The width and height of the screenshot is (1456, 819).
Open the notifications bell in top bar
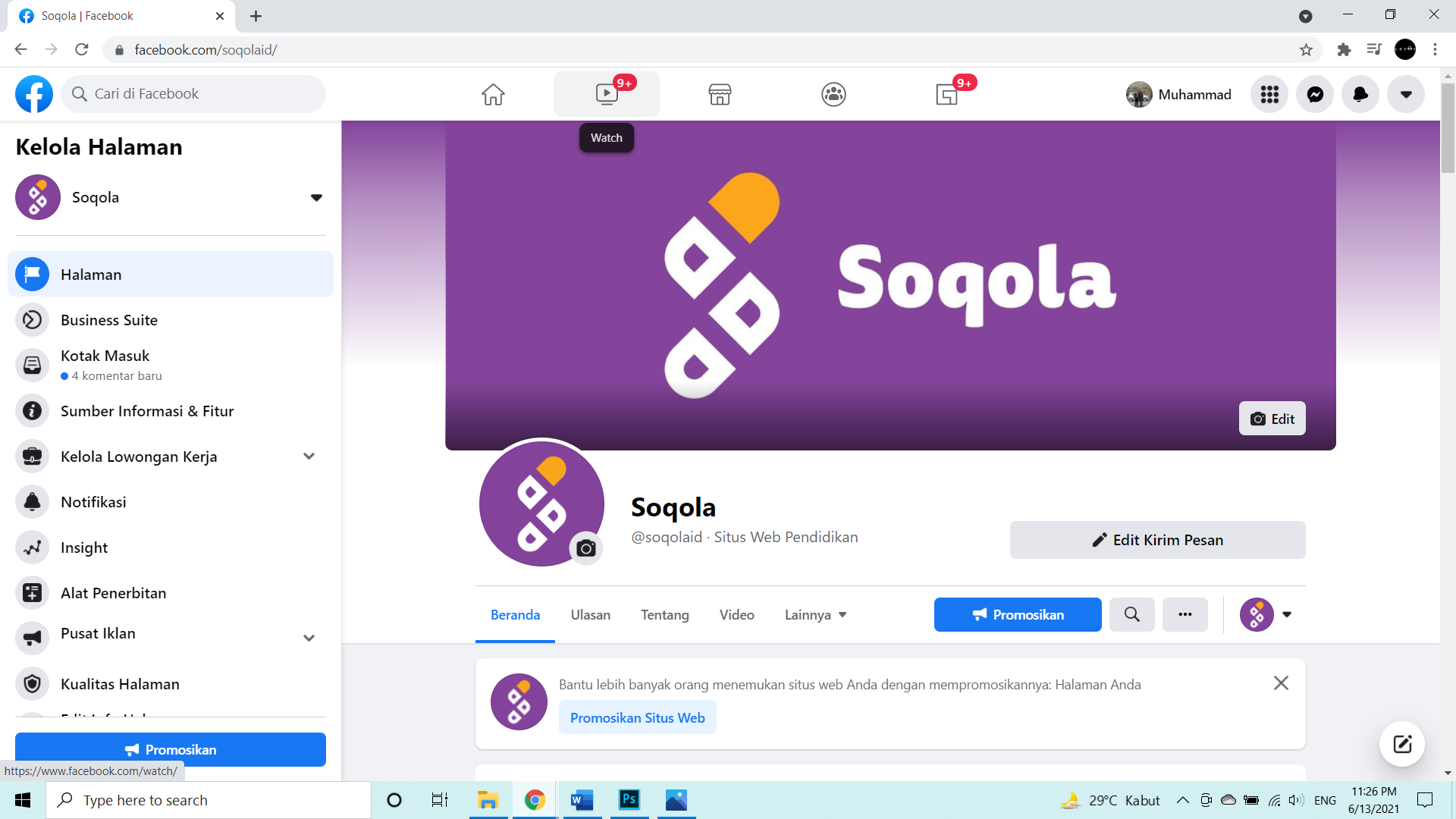click(1360, 94)
